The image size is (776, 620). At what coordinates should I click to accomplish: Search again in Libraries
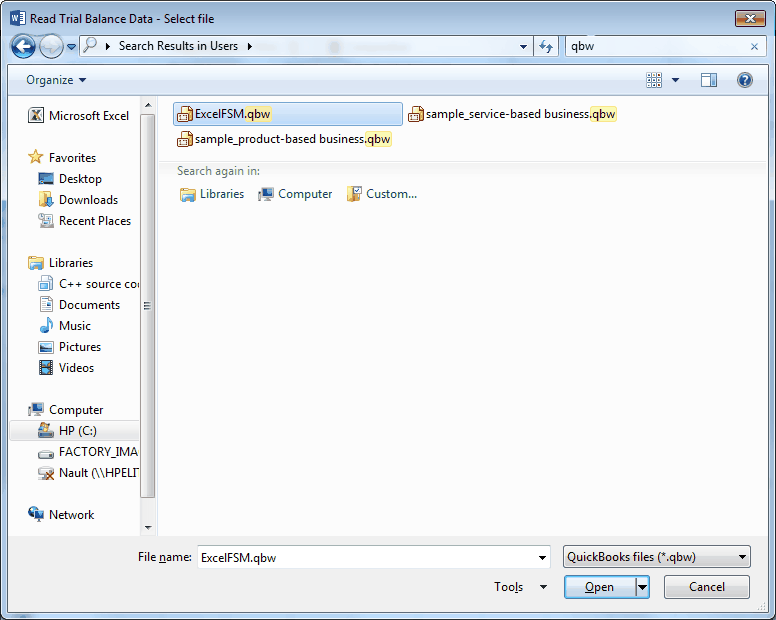click(212, 194)
